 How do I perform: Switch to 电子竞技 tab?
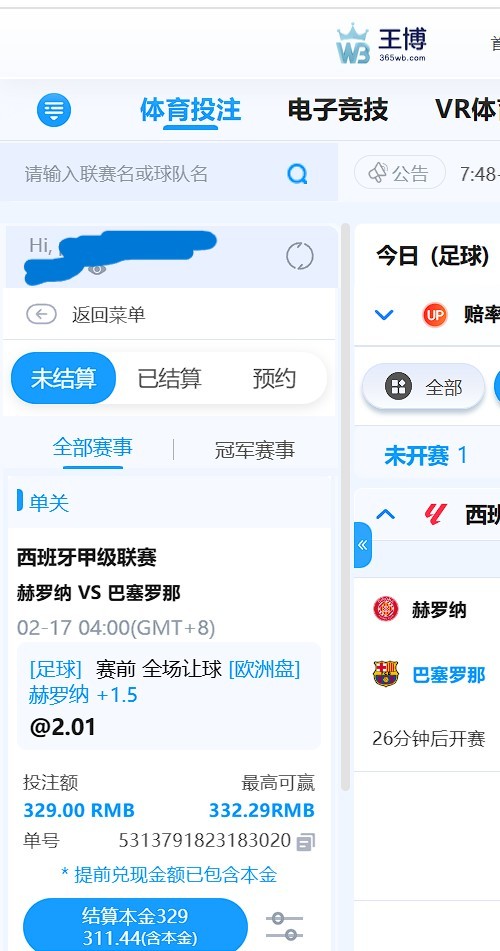[337, 110]
